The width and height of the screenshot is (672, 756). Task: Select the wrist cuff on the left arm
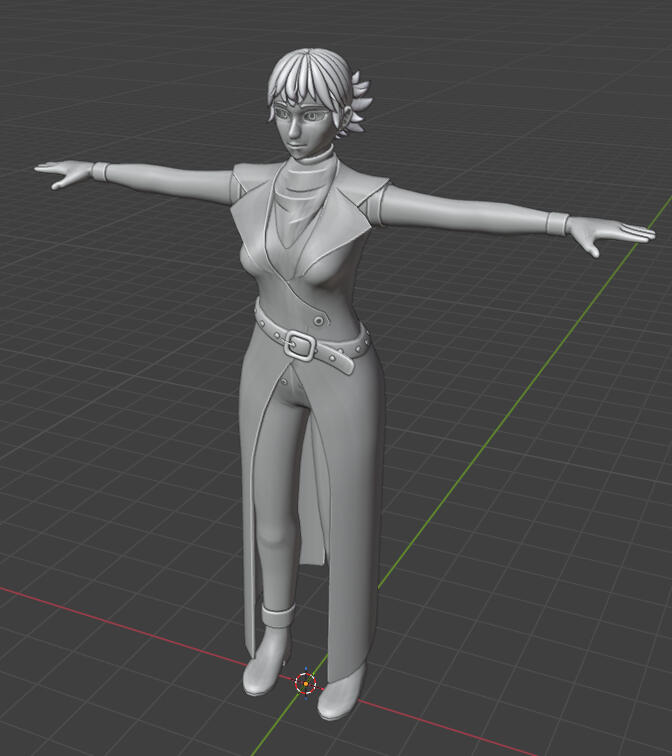coord(99,171)
